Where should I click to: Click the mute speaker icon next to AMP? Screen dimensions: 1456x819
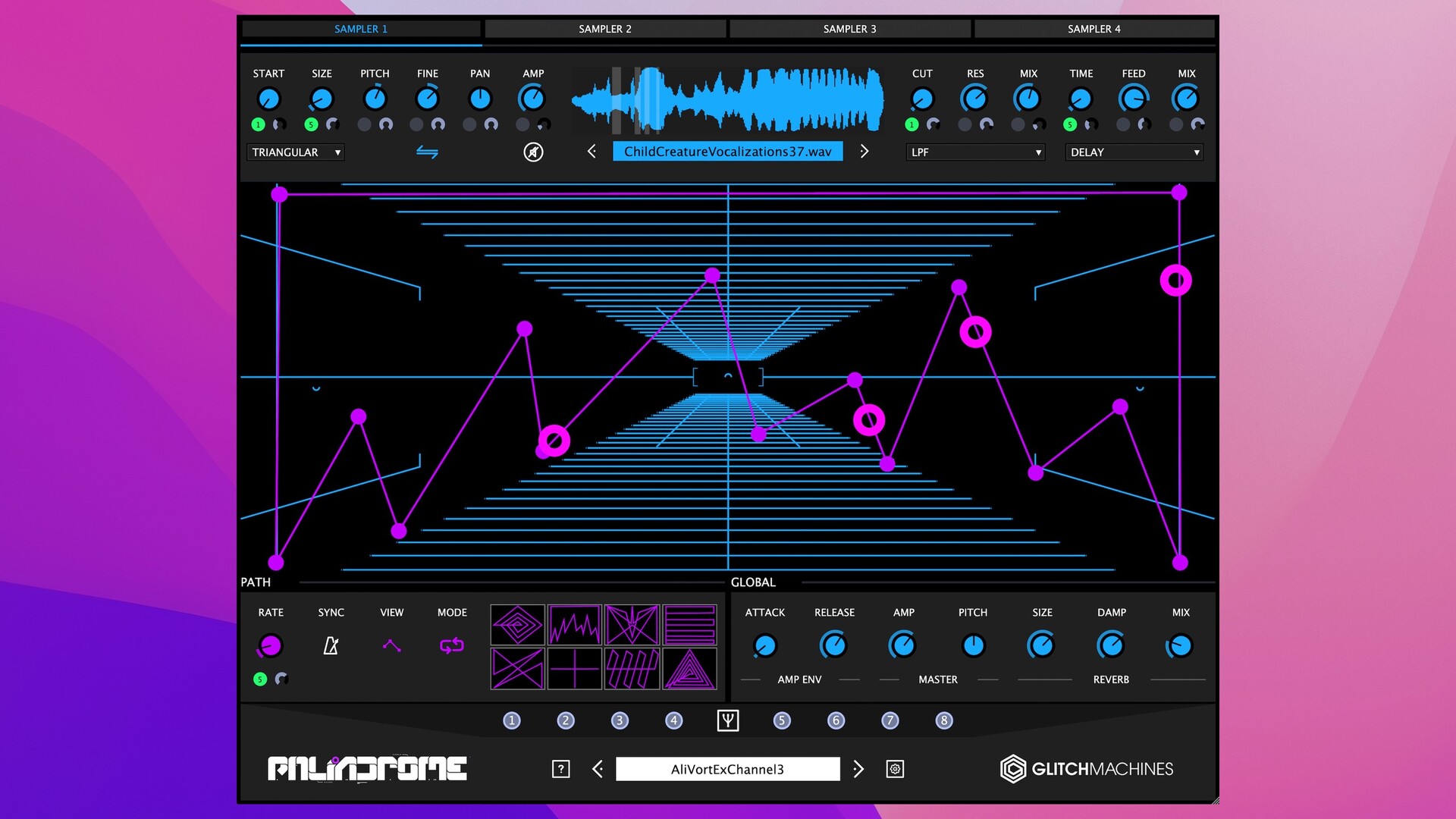(533, 152)
